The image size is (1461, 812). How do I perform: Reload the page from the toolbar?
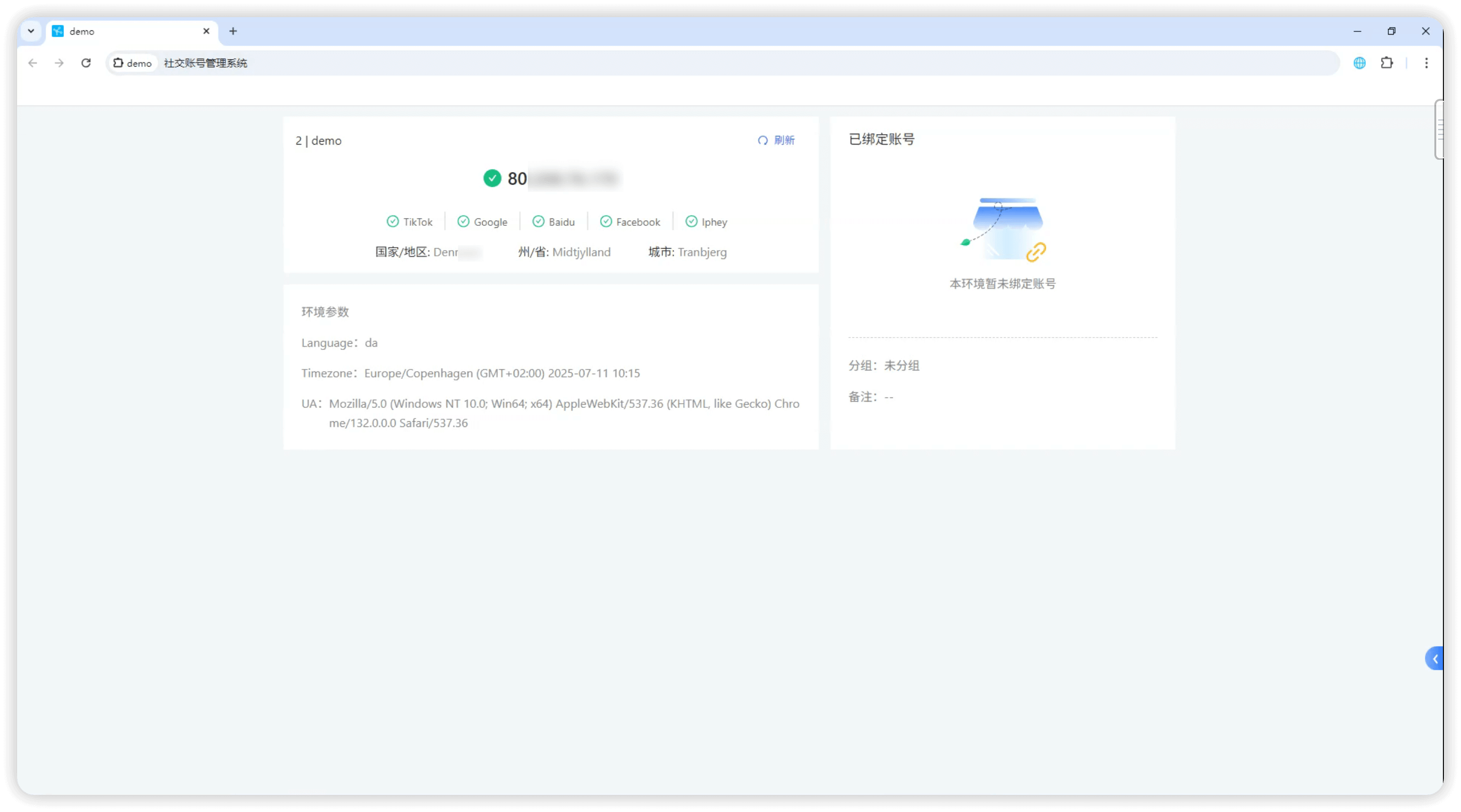(86, 63)
